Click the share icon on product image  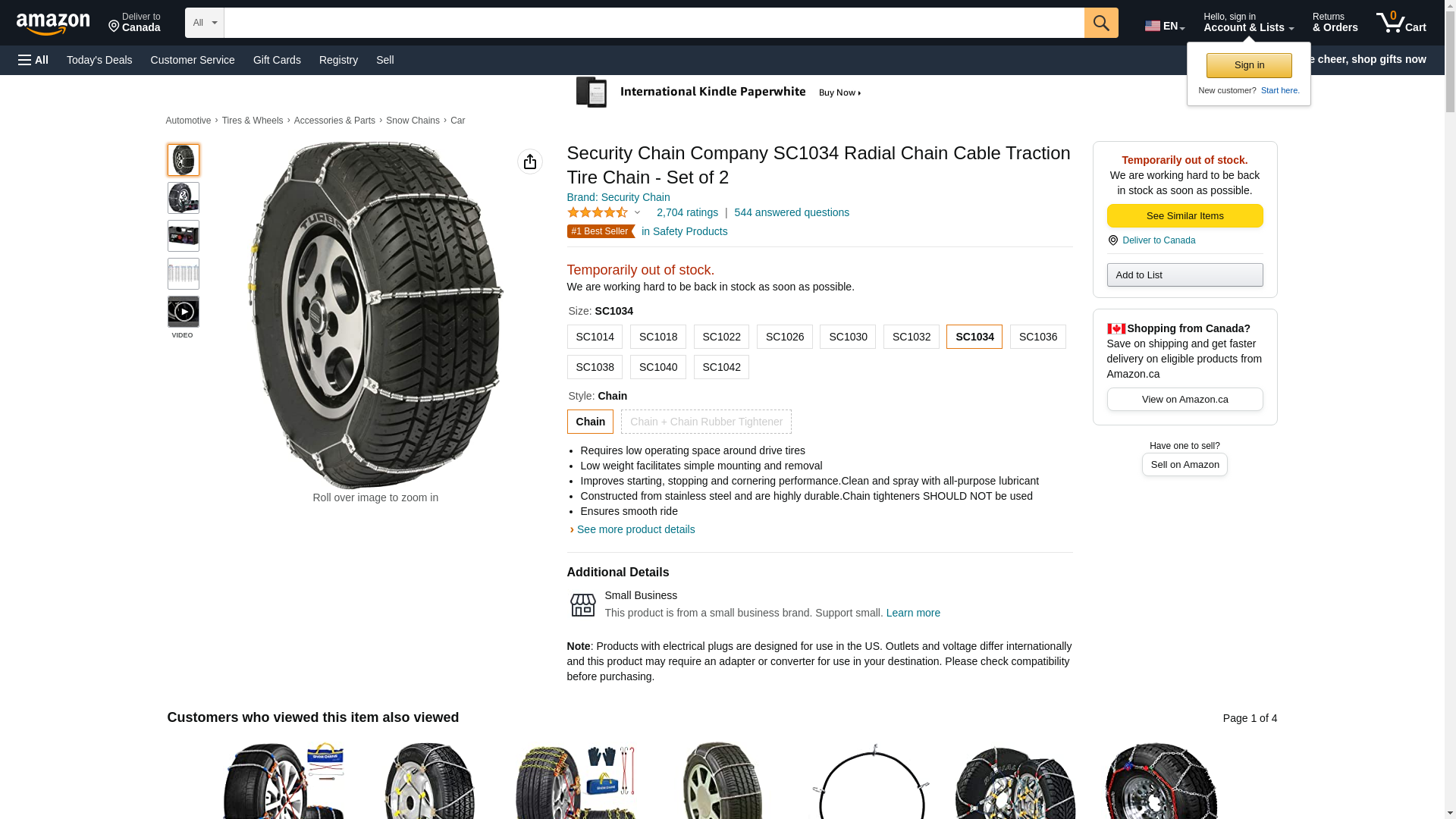pyautogui.click(x=530, y=162)
